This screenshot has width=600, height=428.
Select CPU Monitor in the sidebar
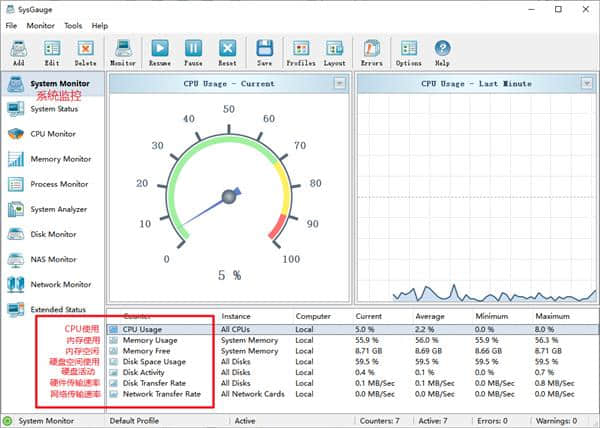pos(52,134)
